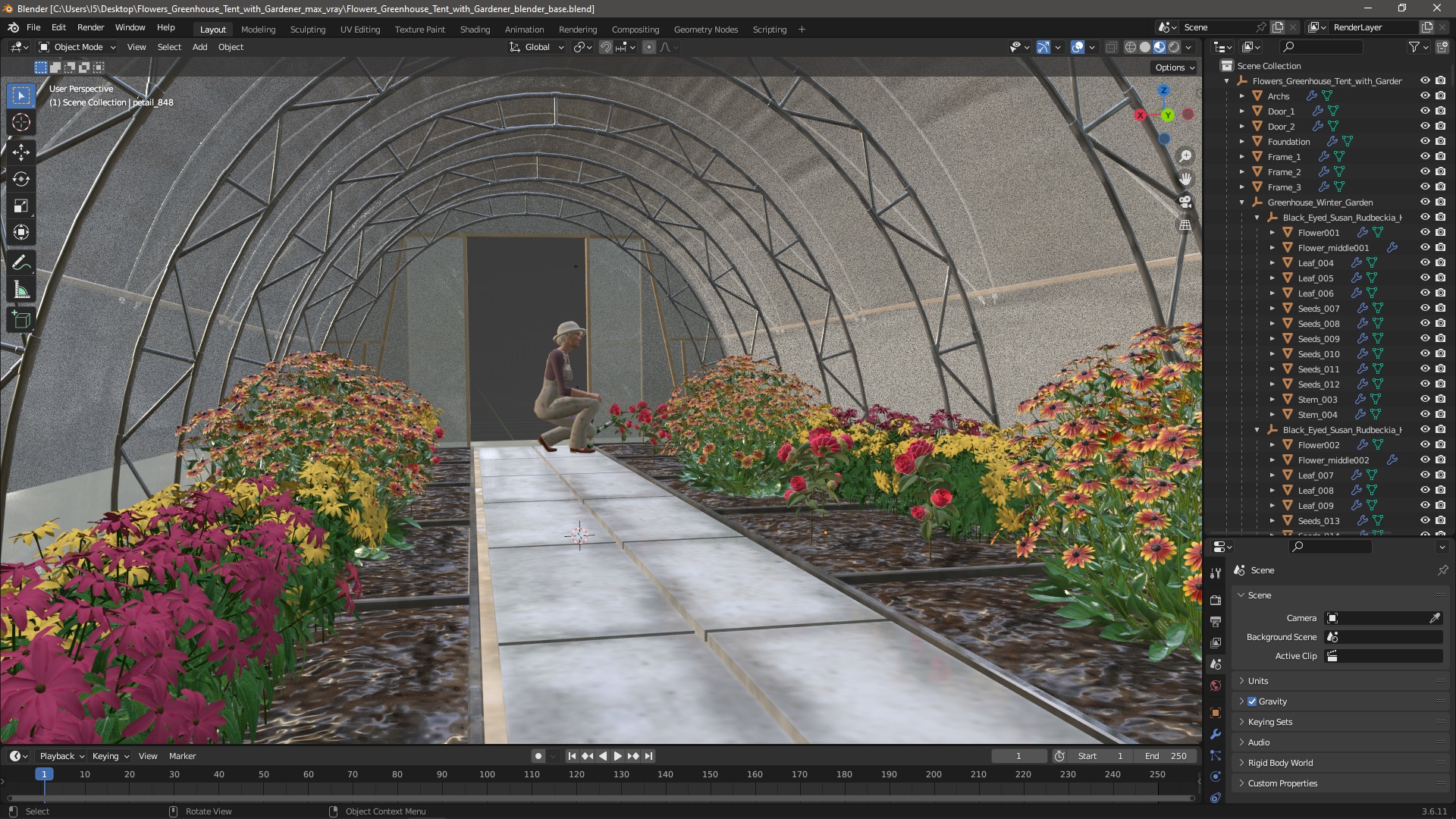1456x819 pixels.
Task: Click the Z axis gizmo
Action: coord(1163,90)
